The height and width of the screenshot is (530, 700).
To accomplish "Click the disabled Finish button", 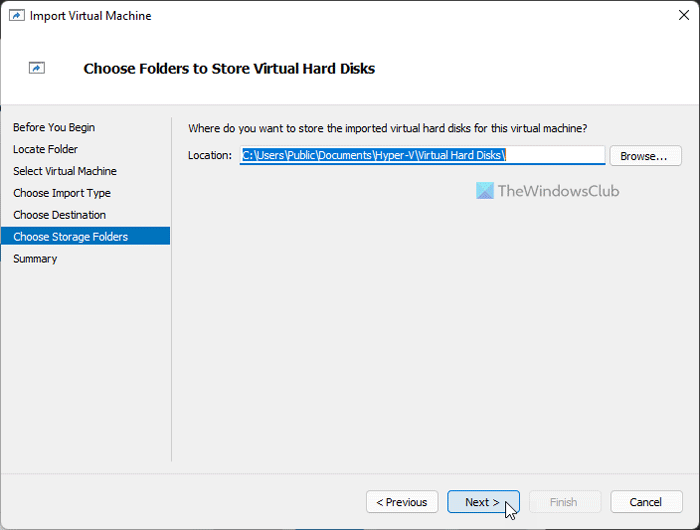I will 565,502.
